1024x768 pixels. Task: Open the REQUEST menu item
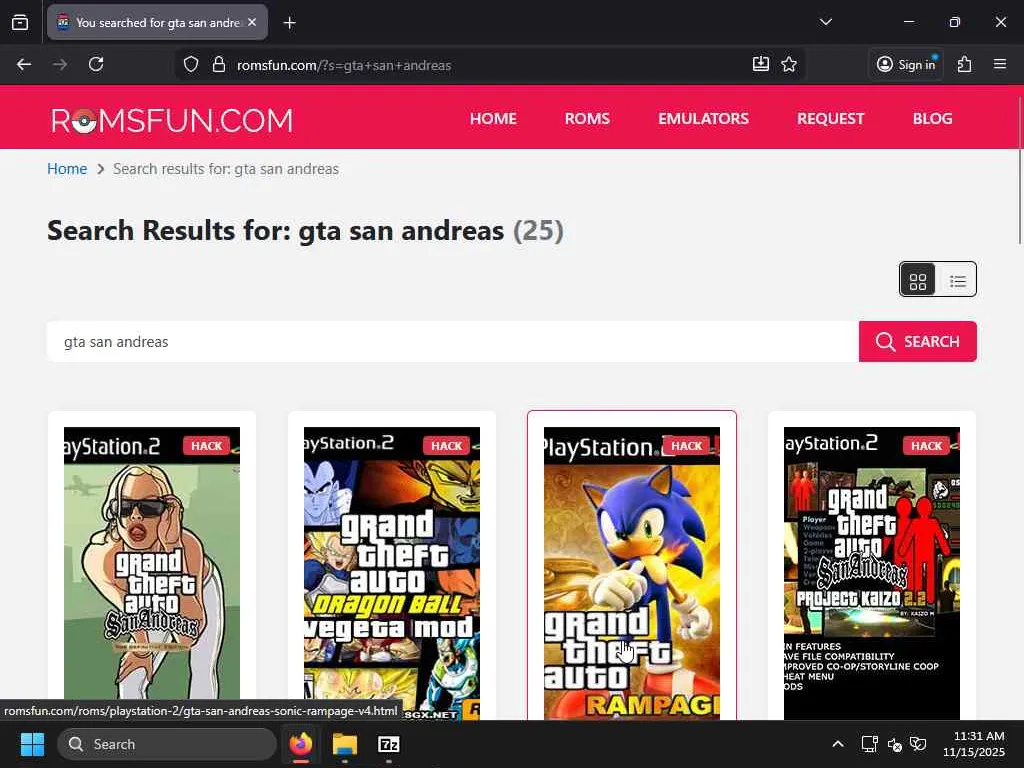(831, 119)
